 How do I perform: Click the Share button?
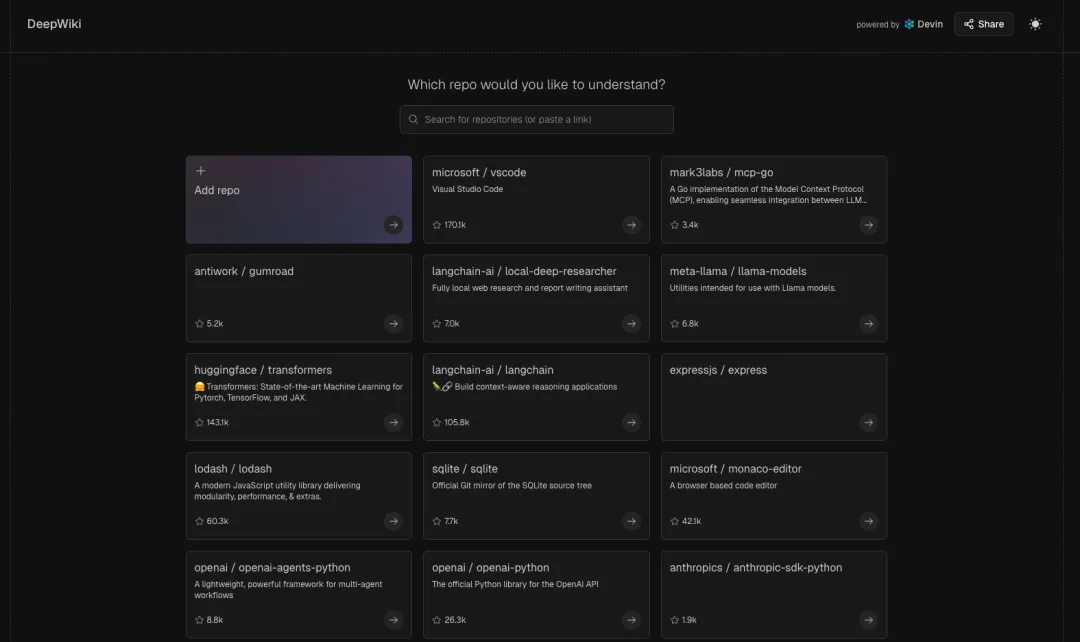pos(984,24)
